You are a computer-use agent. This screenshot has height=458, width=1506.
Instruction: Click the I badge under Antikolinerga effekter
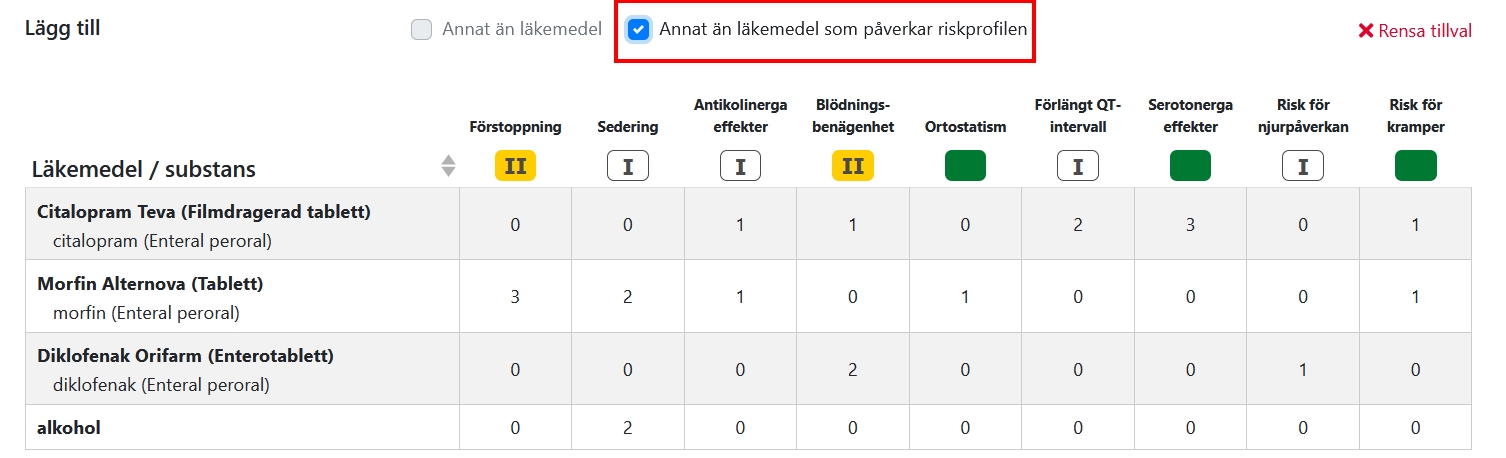click(x=740, y=166)
